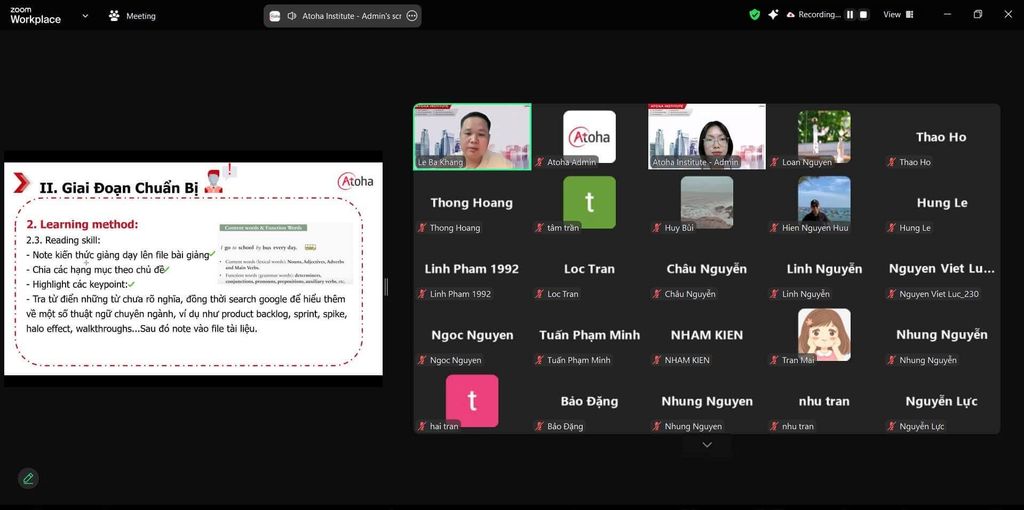Expand next page of participants chevron
Screen dimensions: 1024x510
click(707, 445)
